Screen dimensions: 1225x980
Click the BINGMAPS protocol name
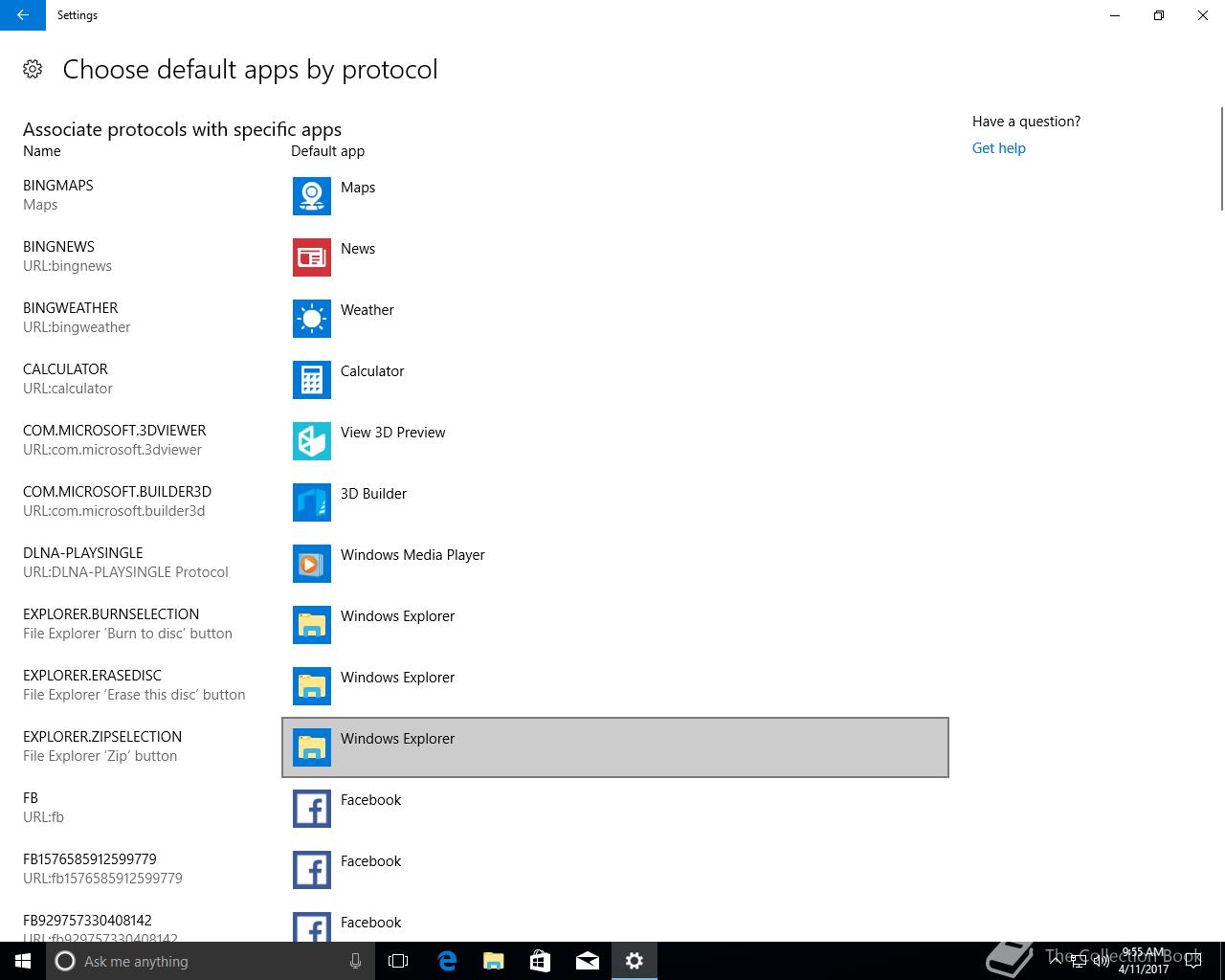coord(58,186)
